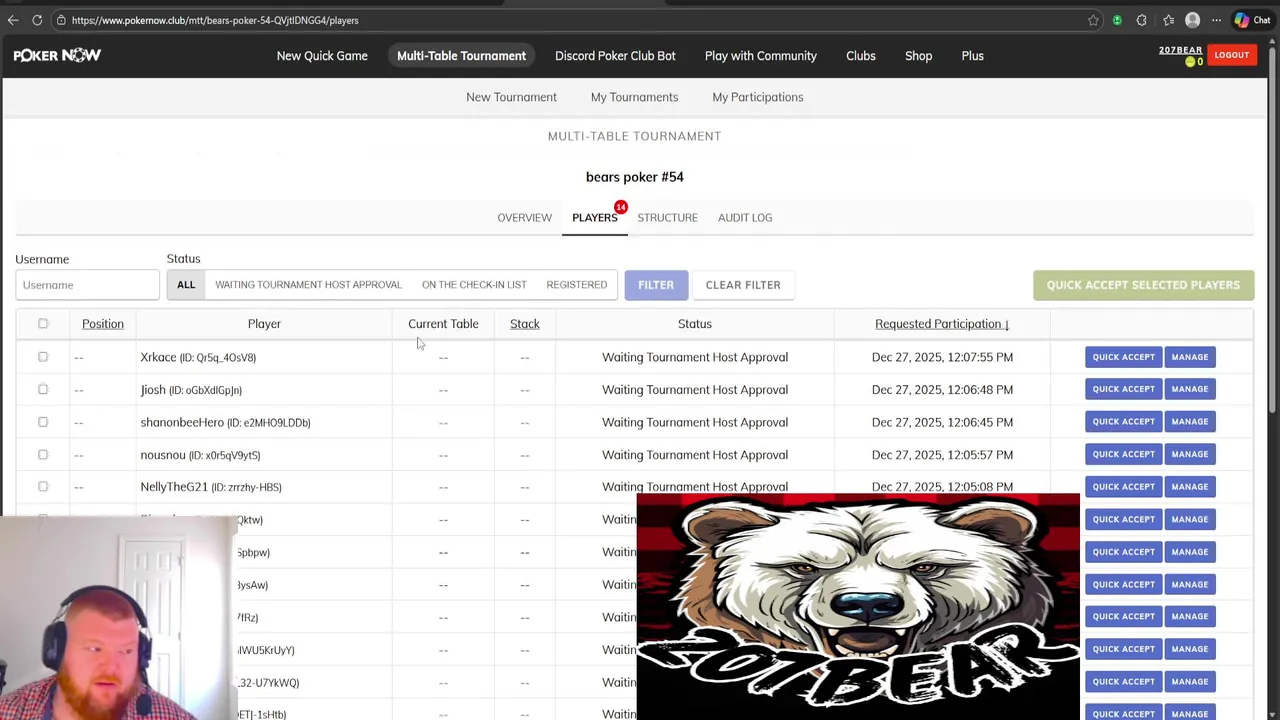Open New Tournament submenu link
Viewport: 1280px width, 720px height.
(x=511, y=97)
